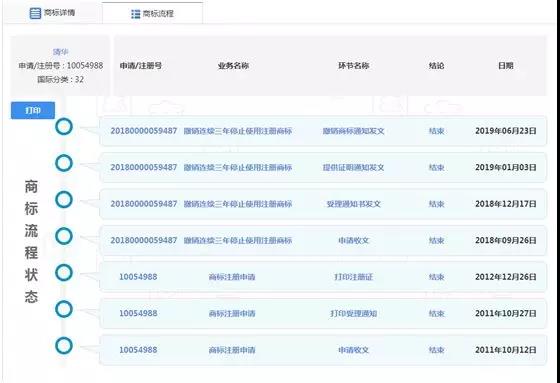Click number 2018000059487 in 2018年12月17日 row
The image size is (560, 383).
(144, 204)
